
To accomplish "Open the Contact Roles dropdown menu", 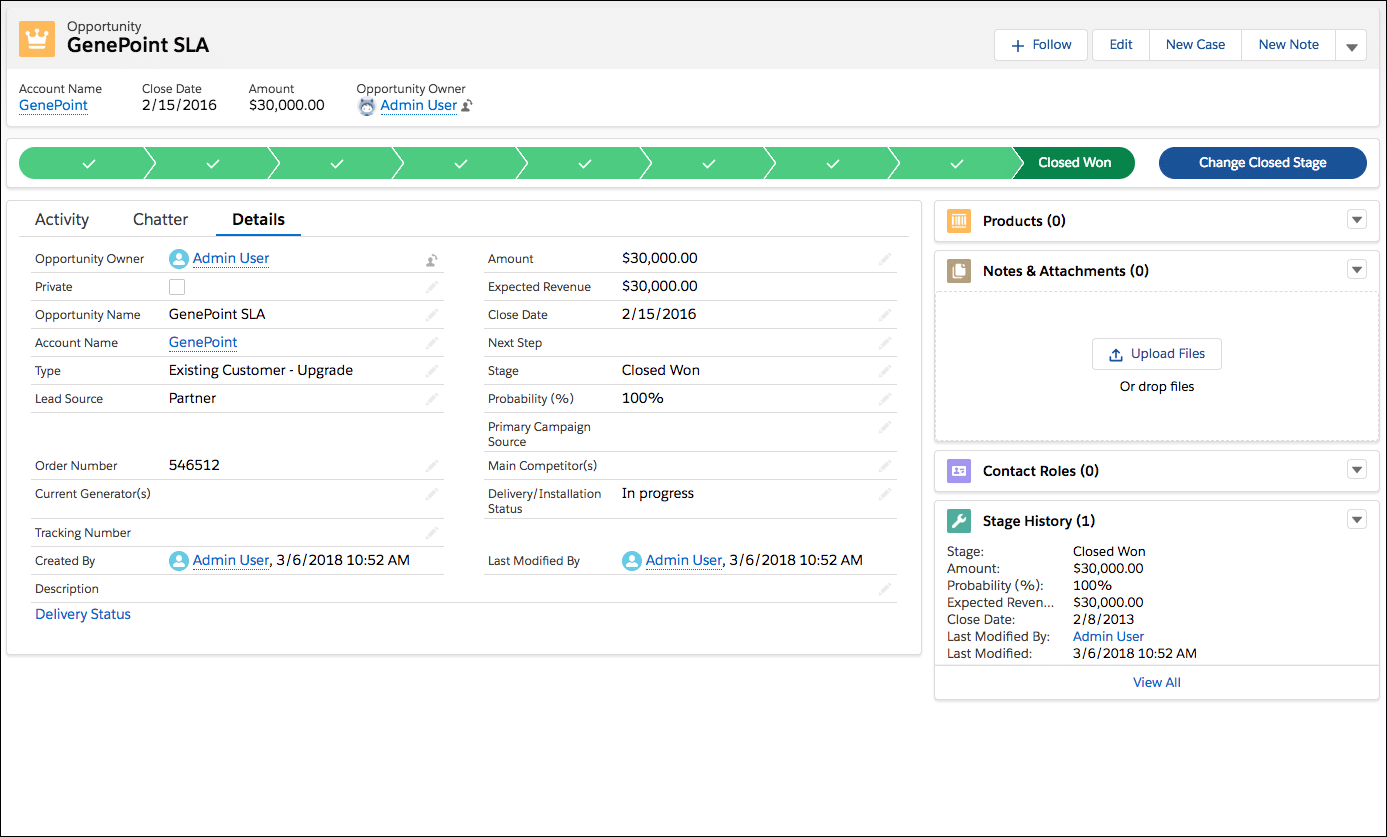I will (x=1356, y=470).
